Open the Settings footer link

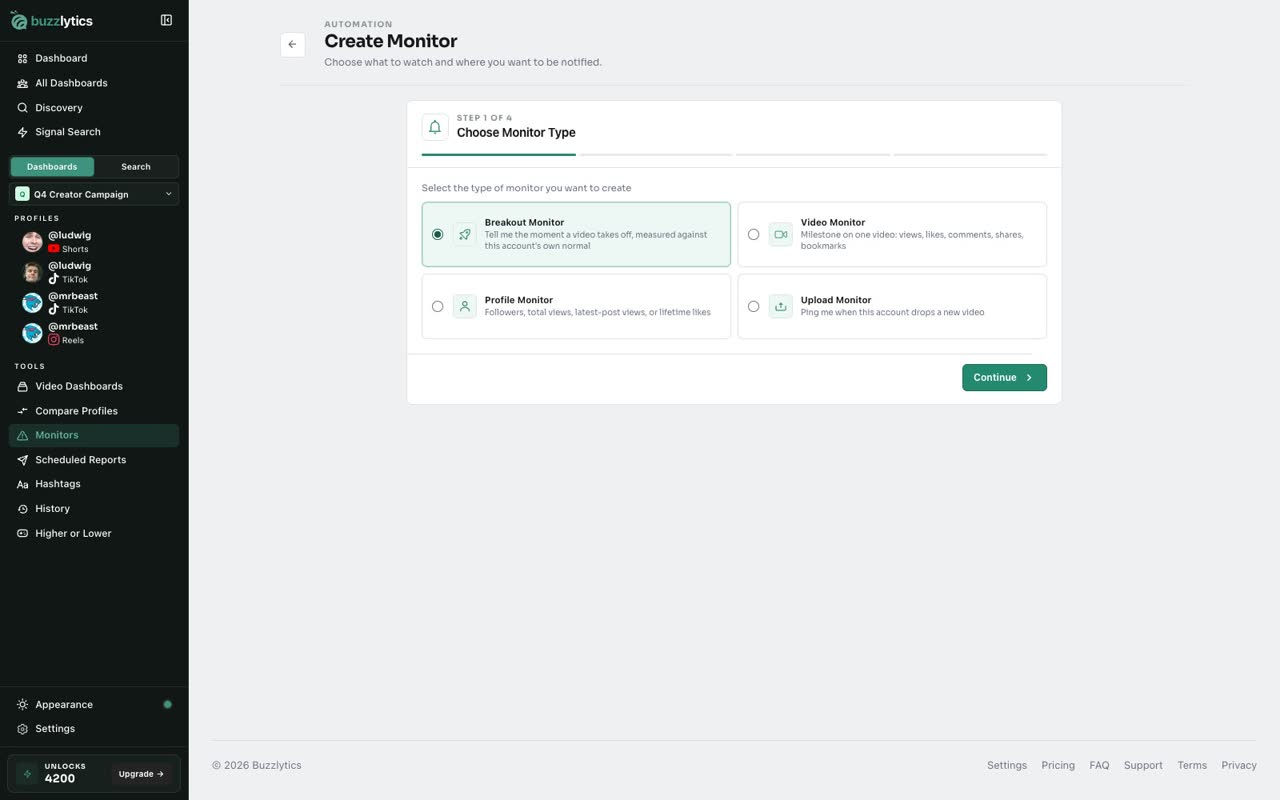(1007, 766)
